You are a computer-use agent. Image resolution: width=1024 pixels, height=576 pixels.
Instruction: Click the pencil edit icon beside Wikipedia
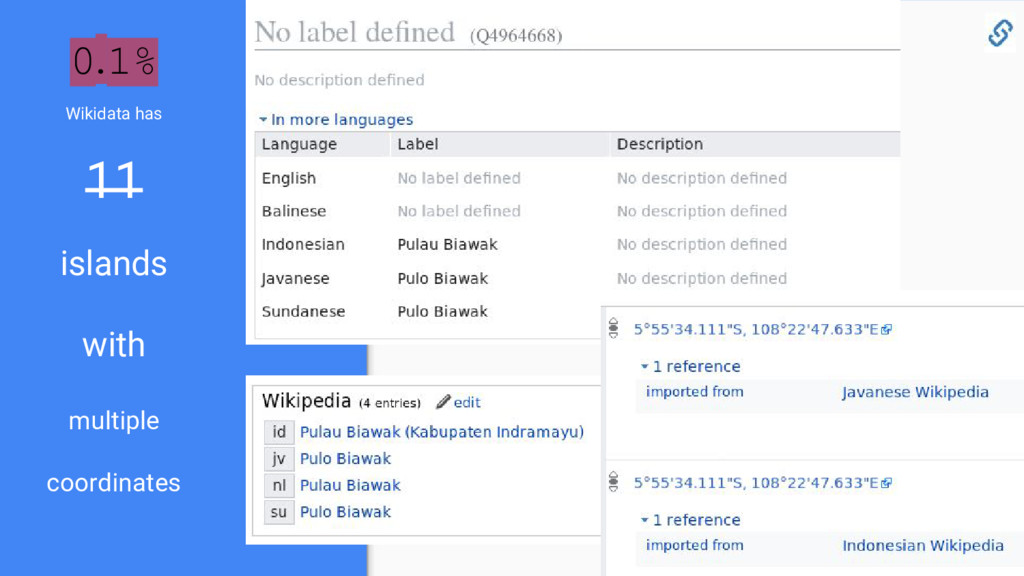[x=443, y=402]
